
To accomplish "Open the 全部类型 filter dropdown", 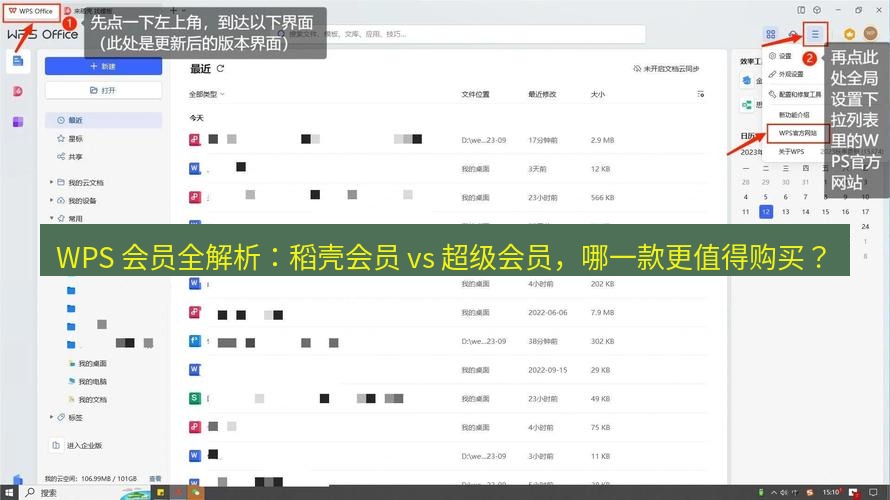I will pyautogui.click(x=207, y=94).
